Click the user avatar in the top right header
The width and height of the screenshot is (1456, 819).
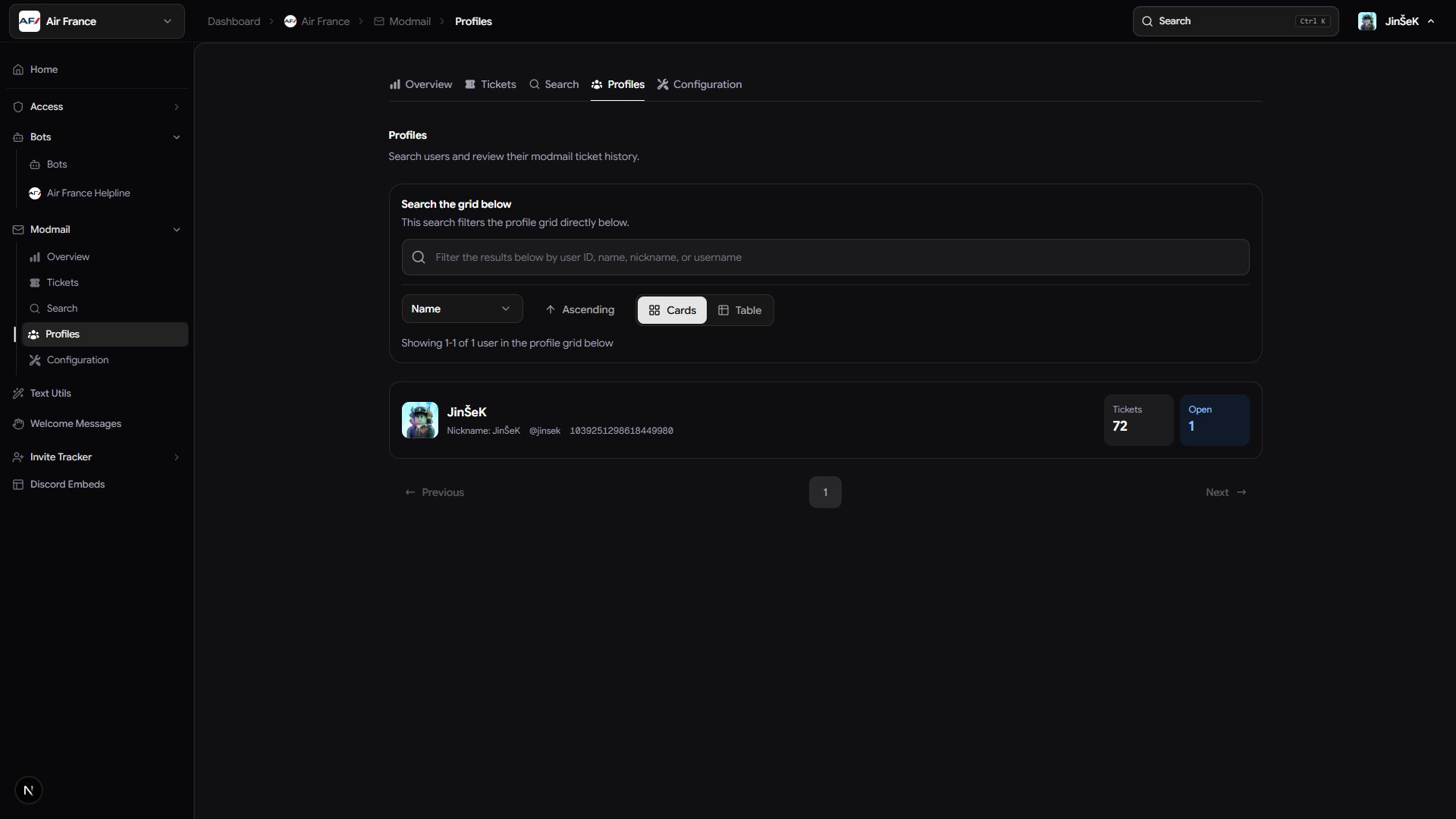1367,21
